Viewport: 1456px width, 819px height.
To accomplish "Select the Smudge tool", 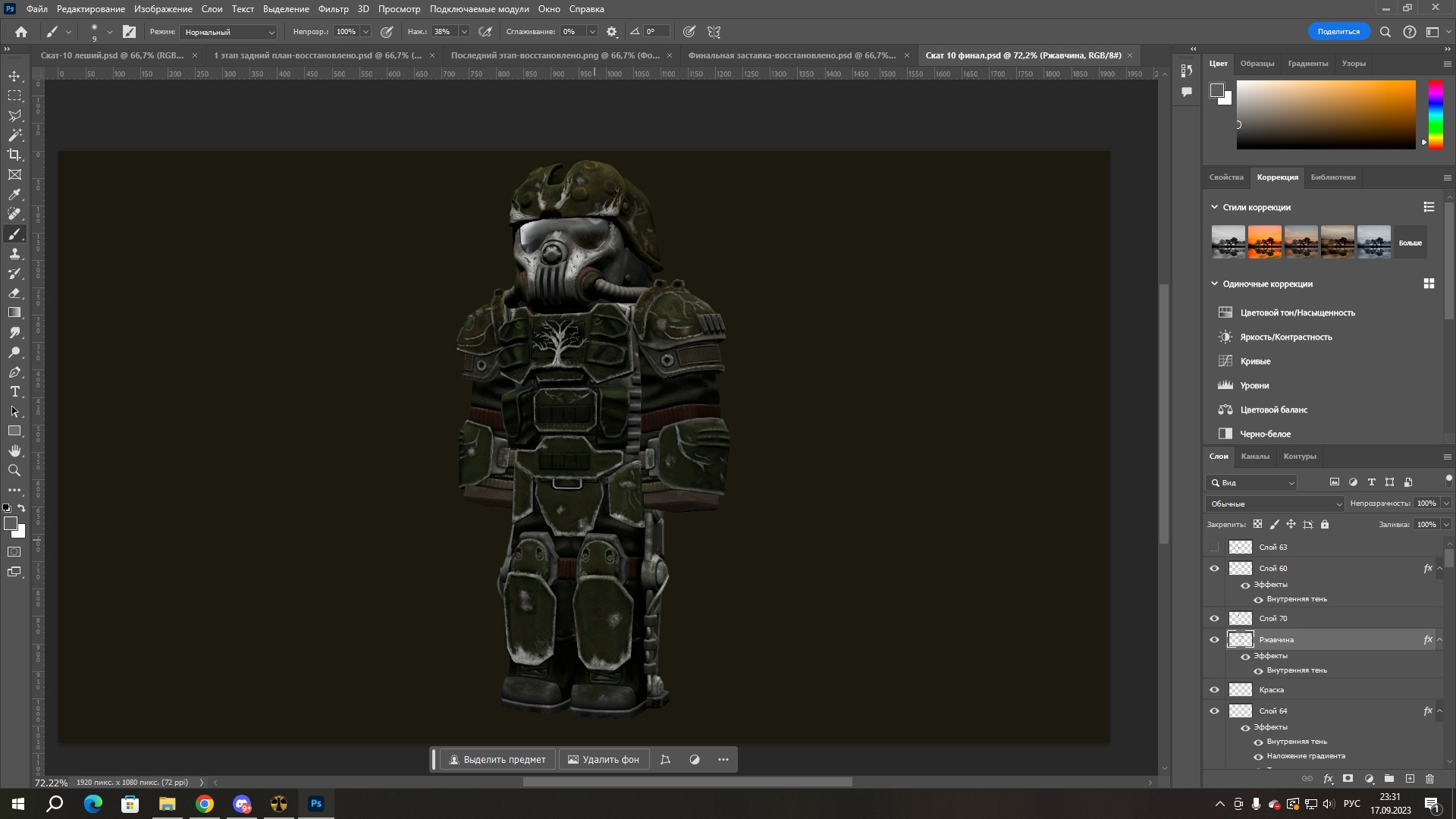I will 14,332.
